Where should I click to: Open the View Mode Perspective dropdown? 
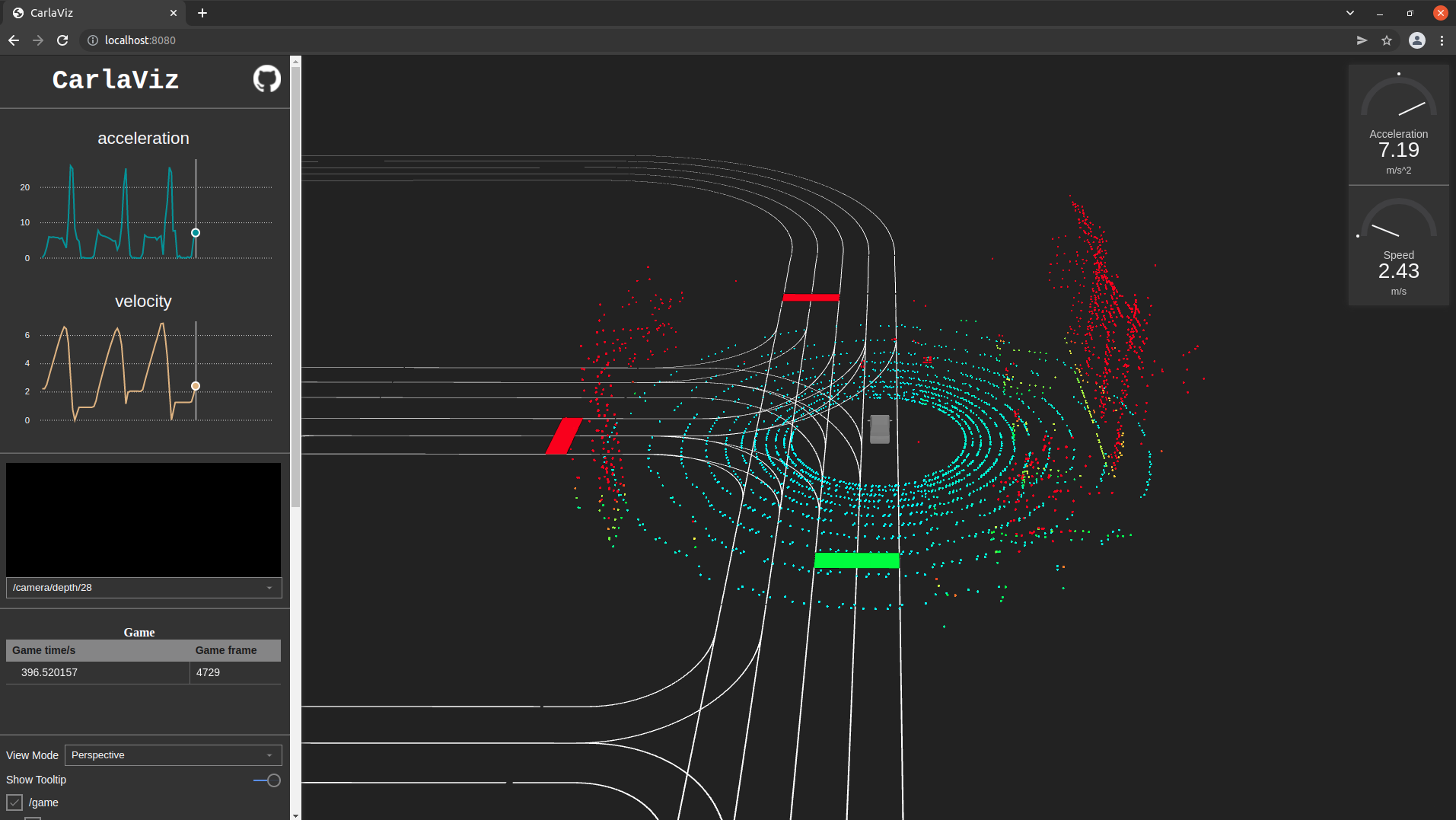point(173,755)
